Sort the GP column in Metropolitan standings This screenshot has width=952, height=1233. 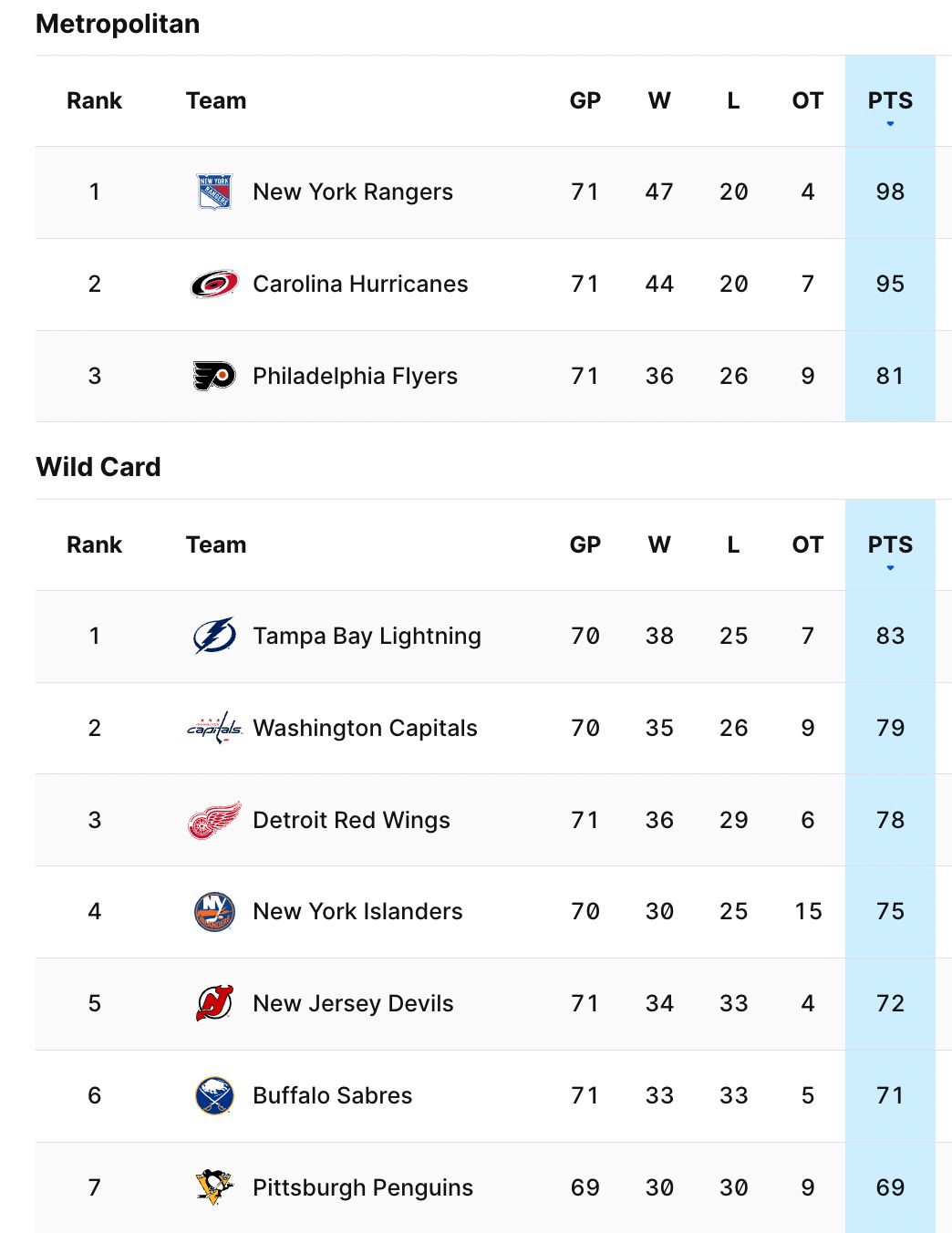click(x=585, y=100)
